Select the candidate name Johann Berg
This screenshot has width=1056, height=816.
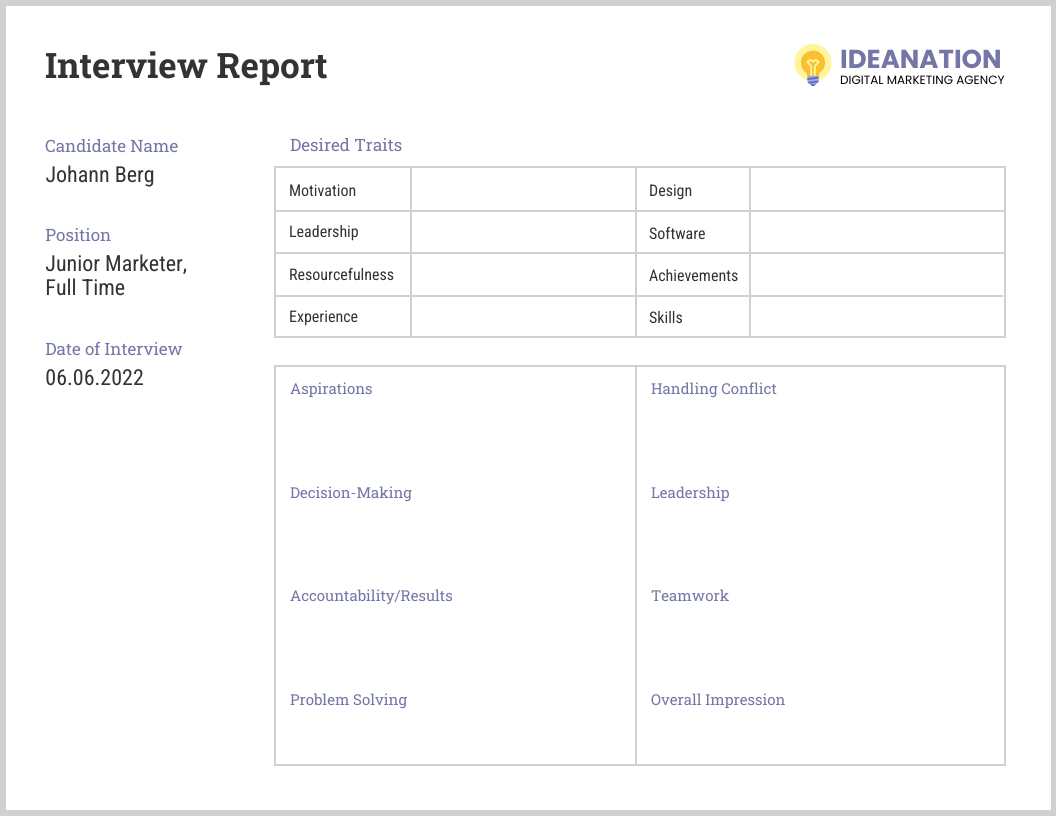pyautogui.click(x=100, y=175)
